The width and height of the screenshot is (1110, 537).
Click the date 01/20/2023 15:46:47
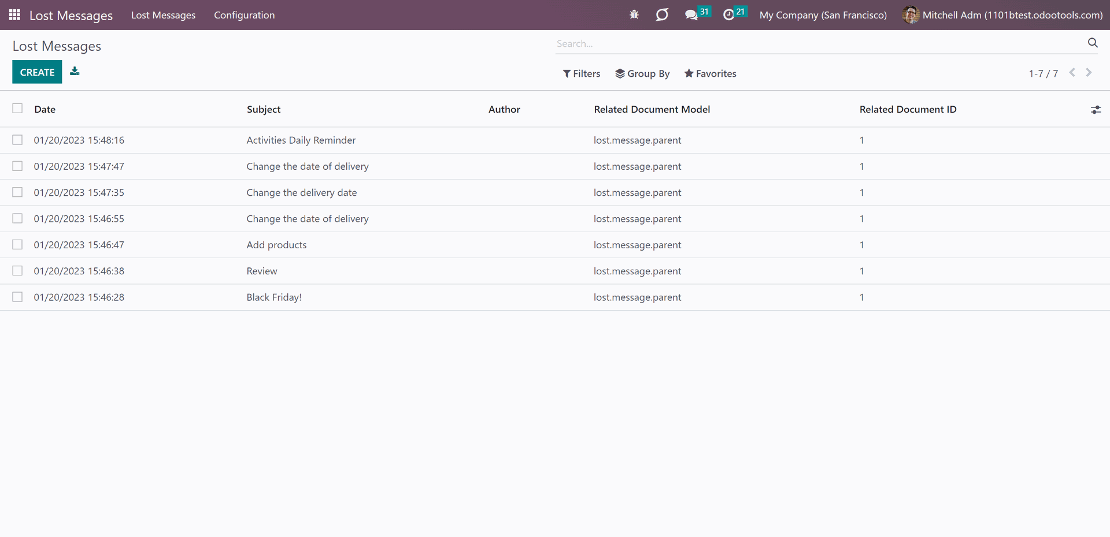click(x=79, y=245)
